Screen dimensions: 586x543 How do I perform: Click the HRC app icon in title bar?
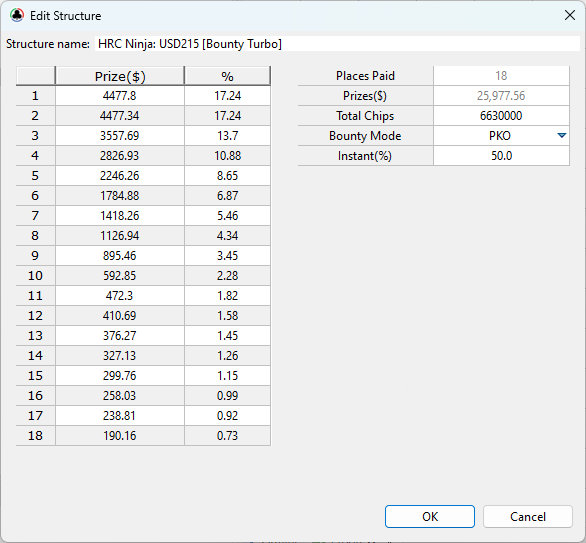point(17,15)
